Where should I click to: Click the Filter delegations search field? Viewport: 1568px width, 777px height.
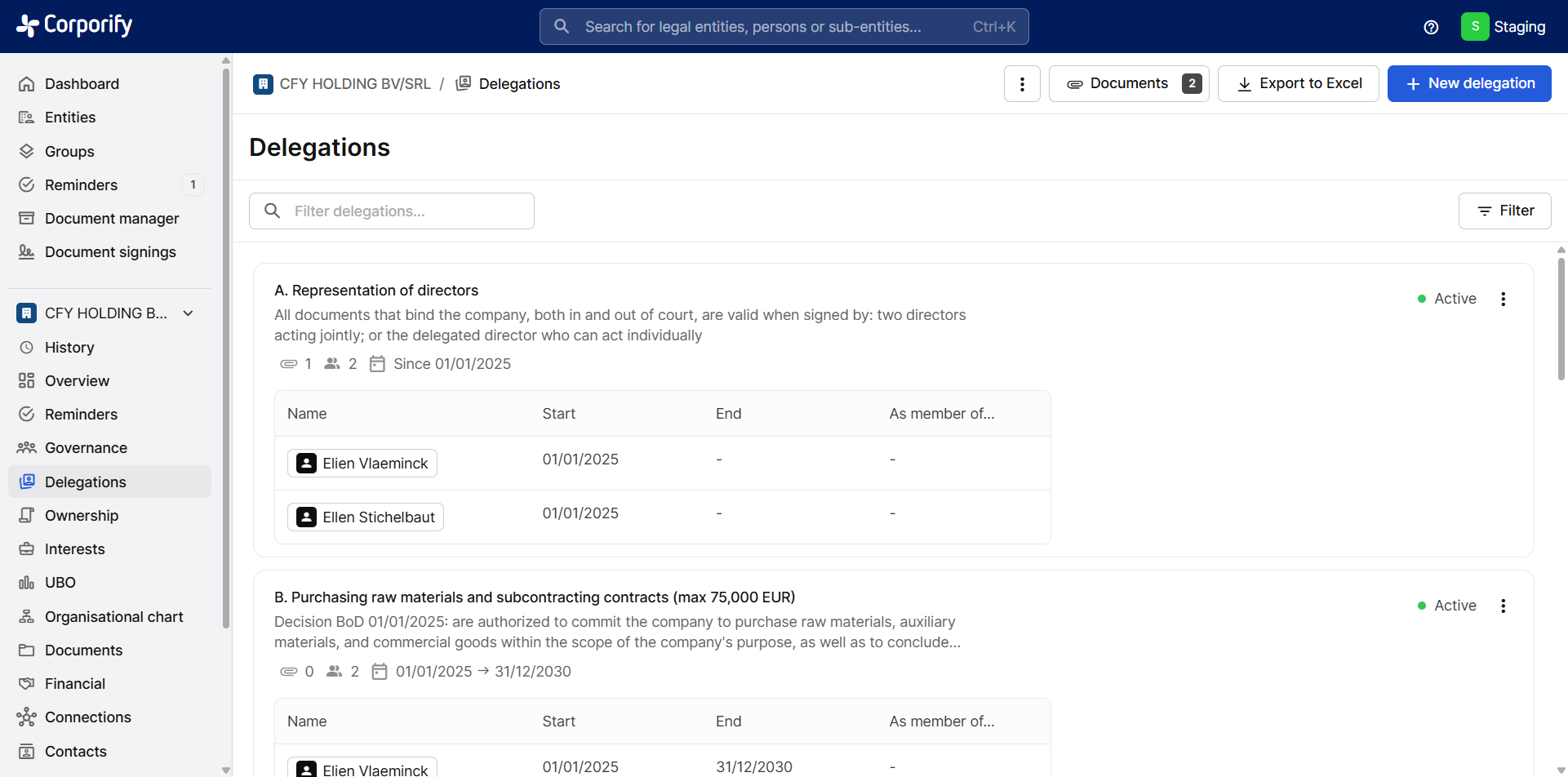pos(392,211)
